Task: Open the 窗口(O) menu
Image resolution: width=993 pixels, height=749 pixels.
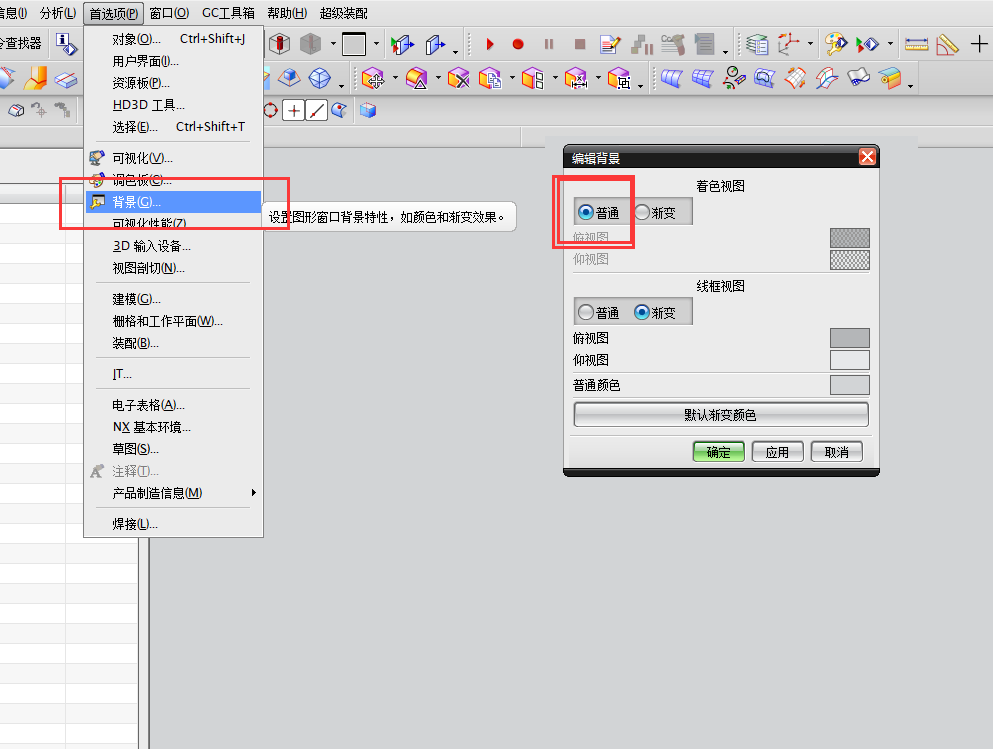Action: tap(169, 13)
